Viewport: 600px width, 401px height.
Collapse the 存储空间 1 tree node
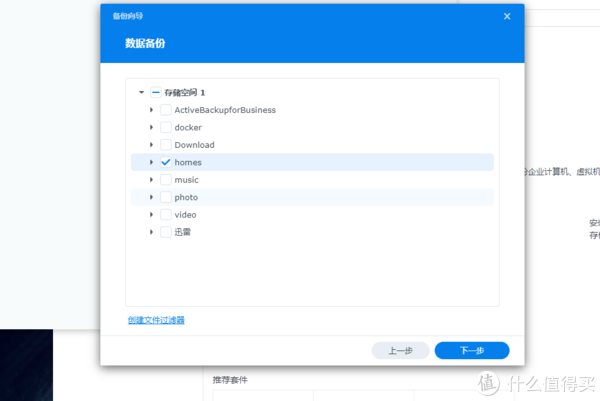click(142, 92)
